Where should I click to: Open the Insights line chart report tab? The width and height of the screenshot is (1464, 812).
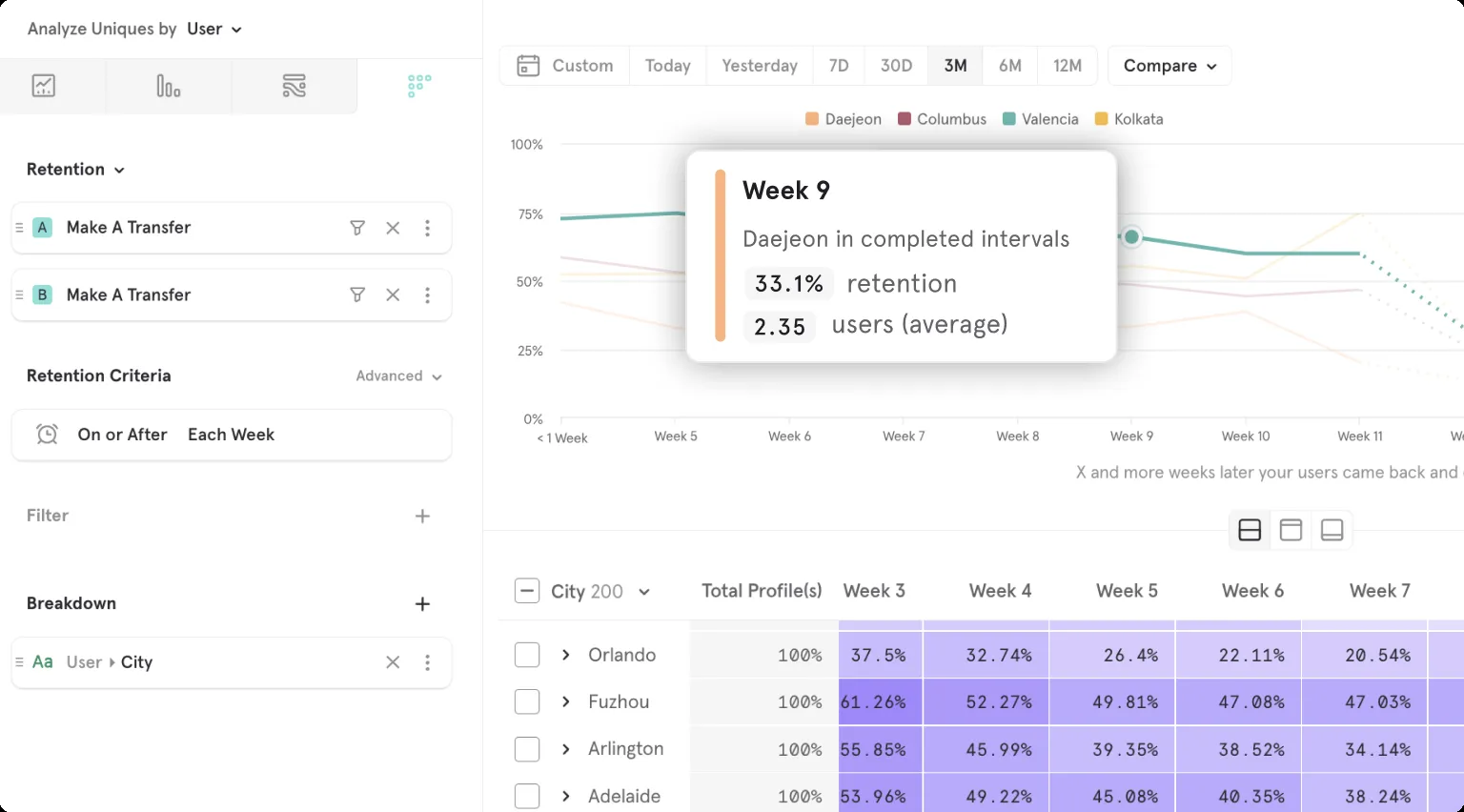(x=44, y=86)
